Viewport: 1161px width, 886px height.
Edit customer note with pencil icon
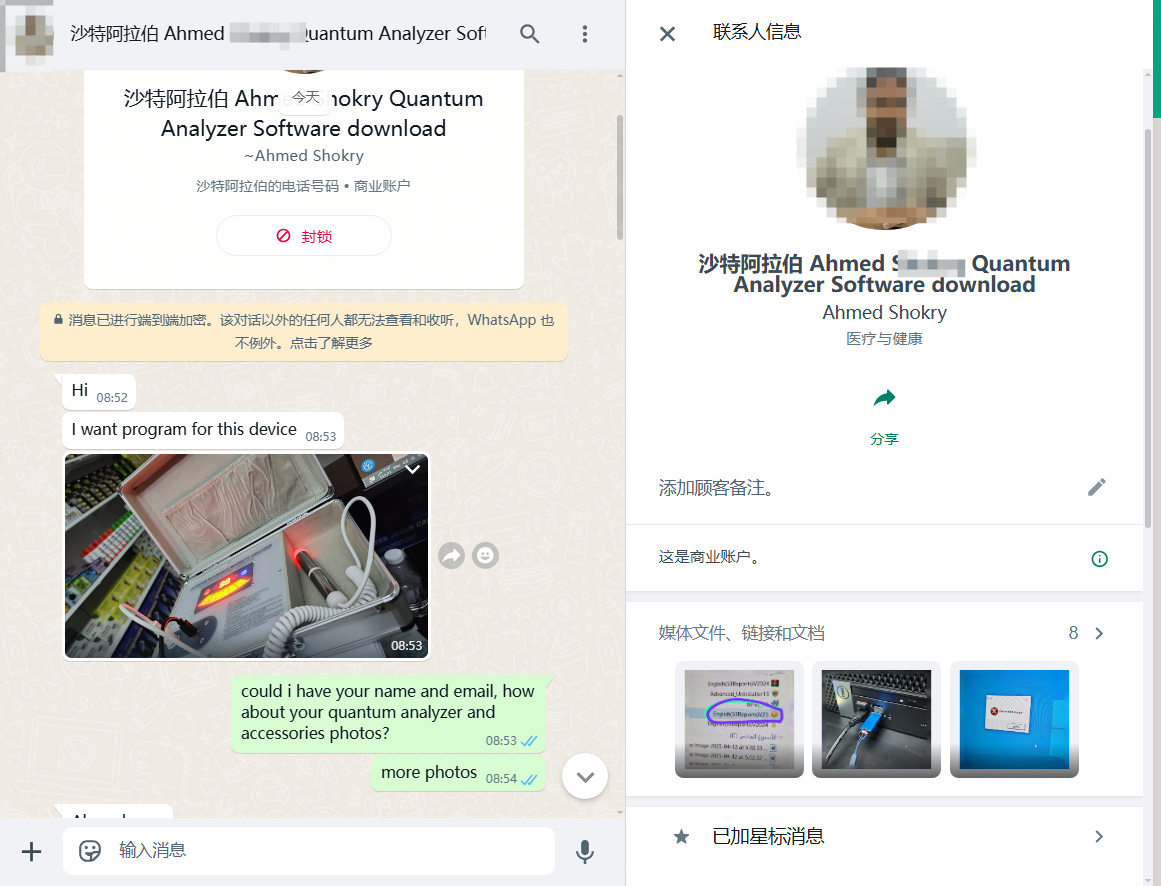coord(1097,487)
